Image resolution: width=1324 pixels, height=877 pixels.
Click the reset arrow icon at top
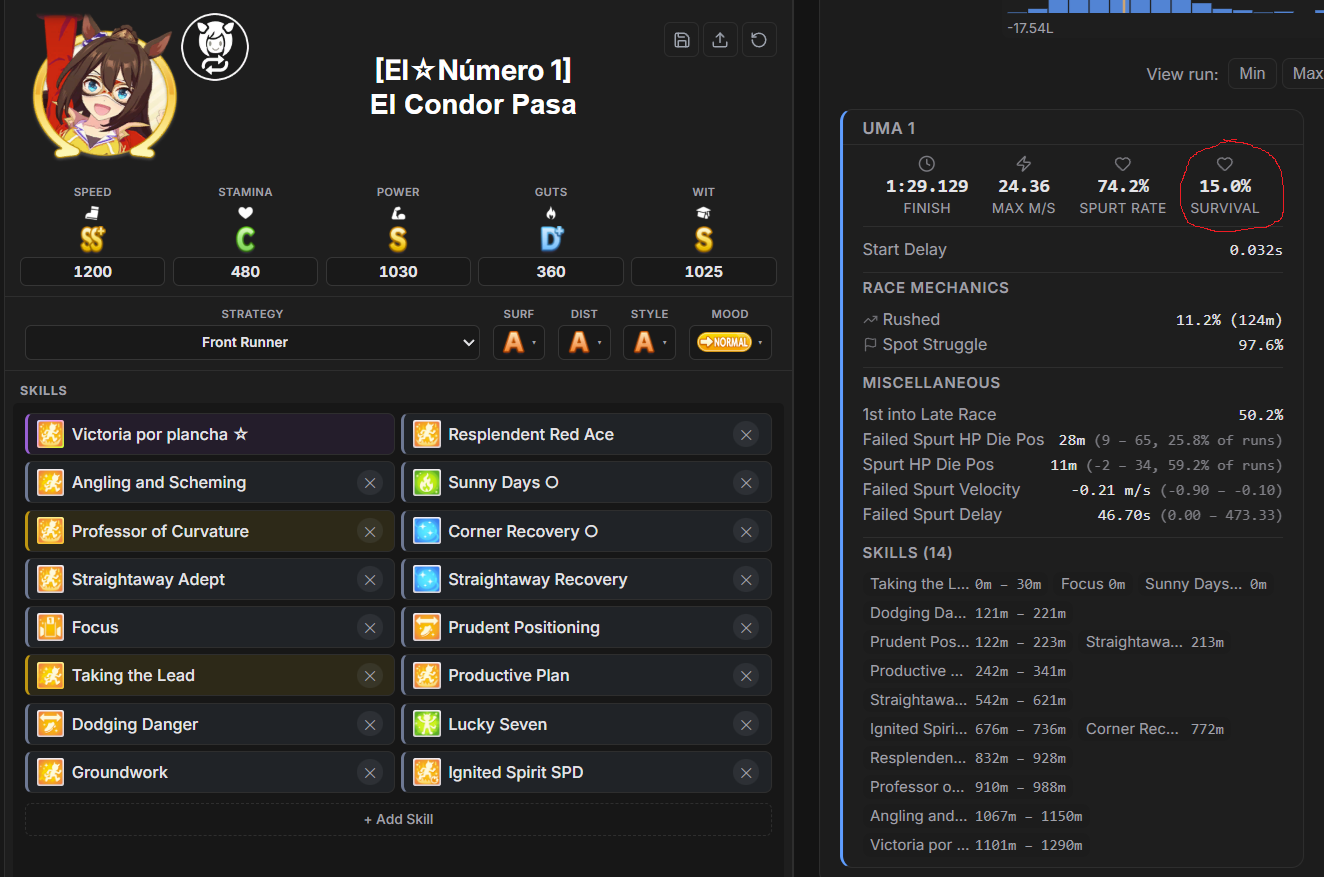[x=759, y=40]
